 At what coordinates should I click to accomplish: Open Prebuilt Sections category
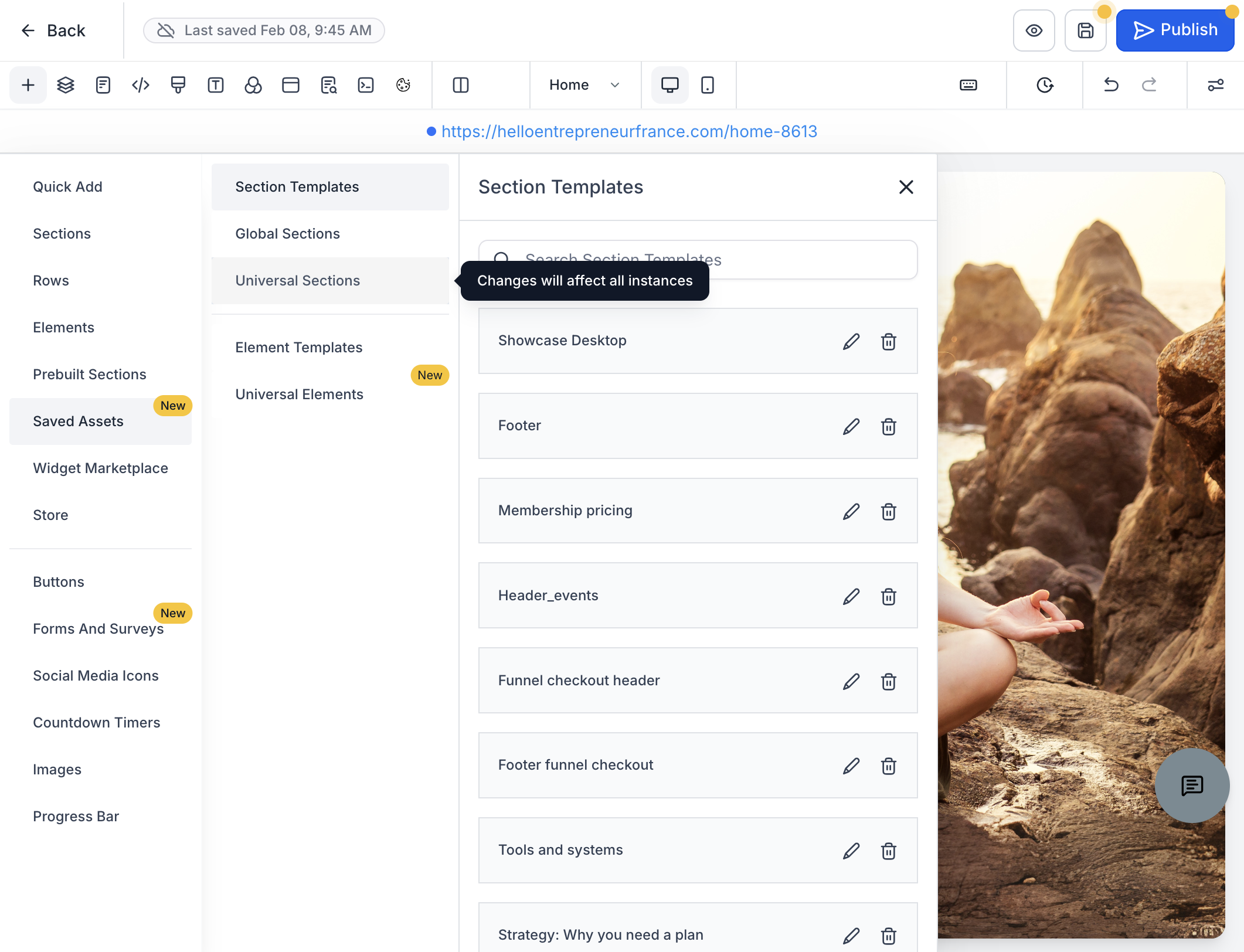[100, 375]
